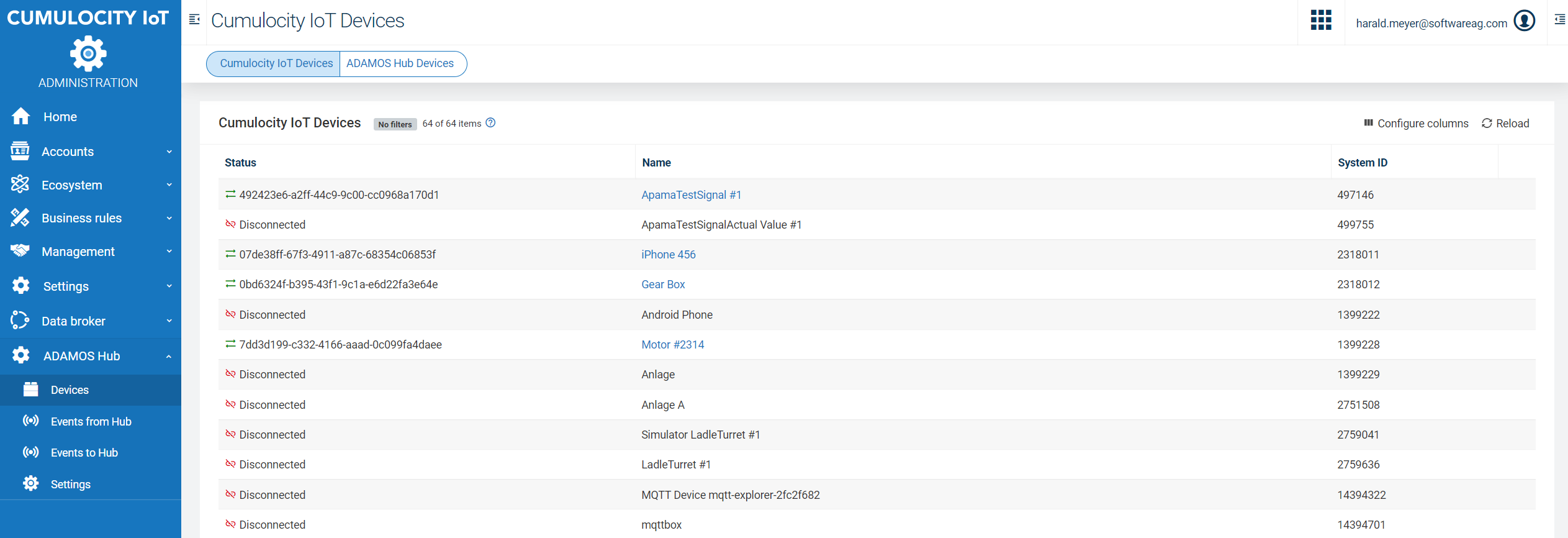Click the Home house icon in sidebar
Viewport: 1568px width, 538px height.
pos(20,116)
